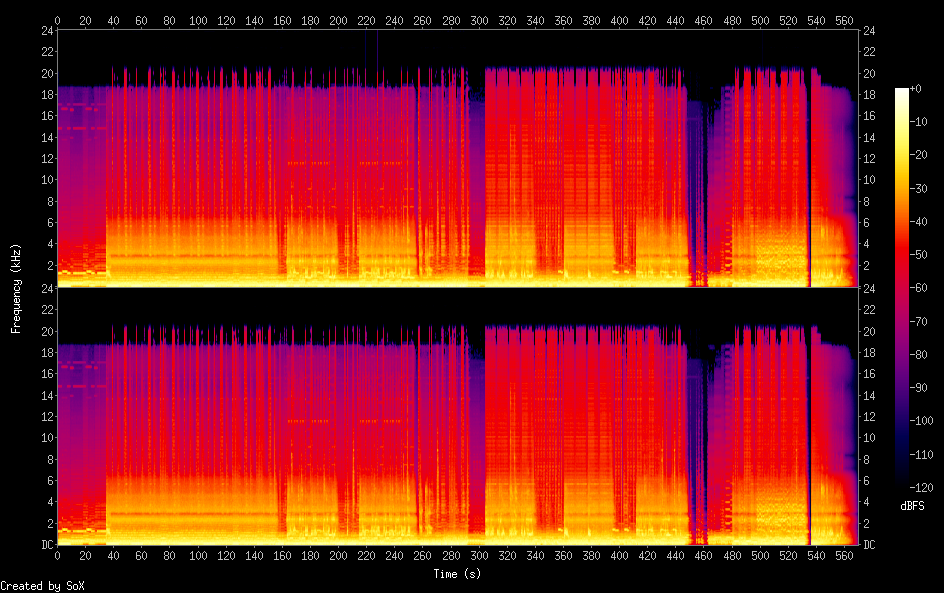This screenshot has height=593, width=944.
Task: Click the 300 tick on the top time axis
Action: point(479,20)
